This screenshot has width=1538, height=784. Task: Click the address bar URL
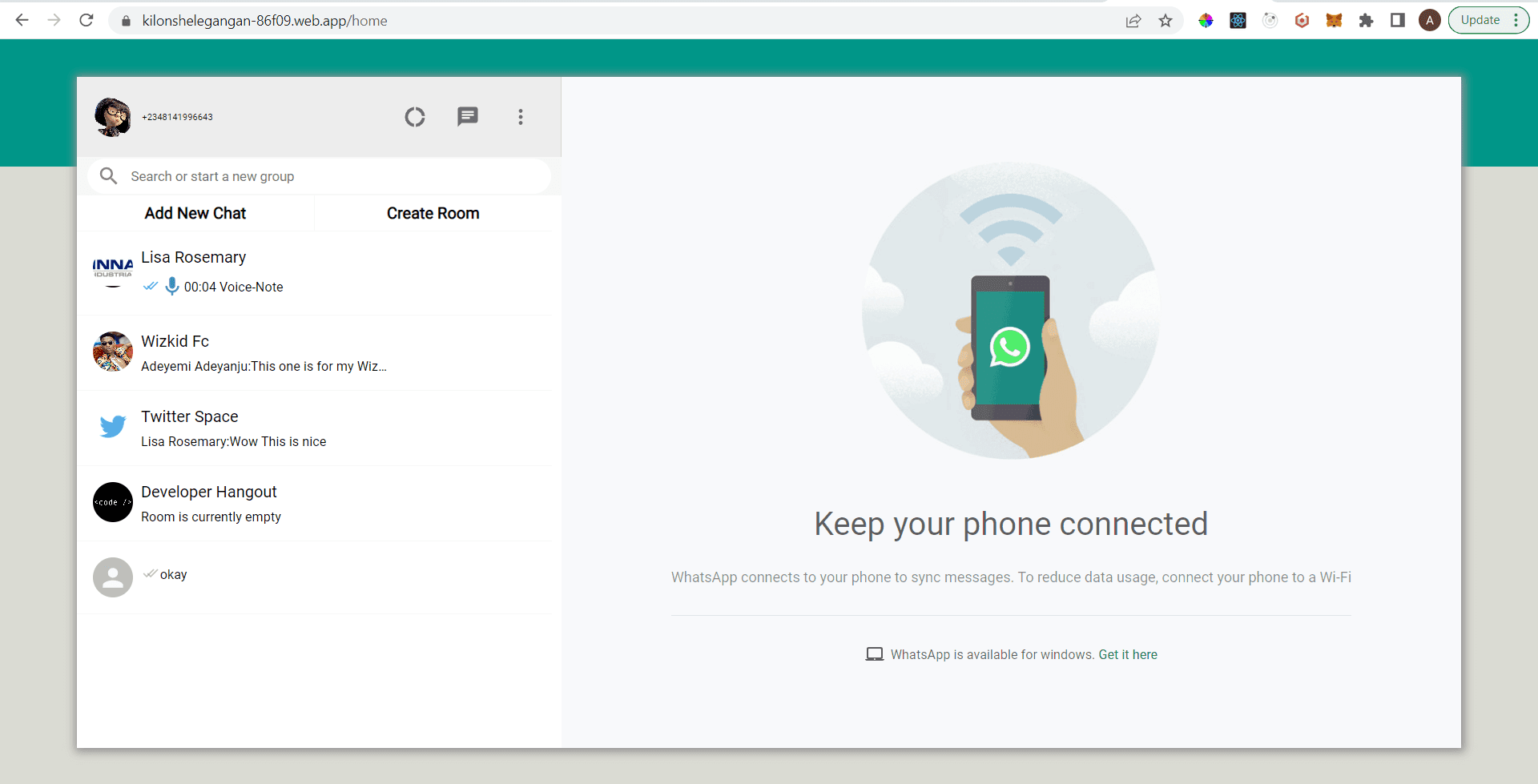click(265, 21)
